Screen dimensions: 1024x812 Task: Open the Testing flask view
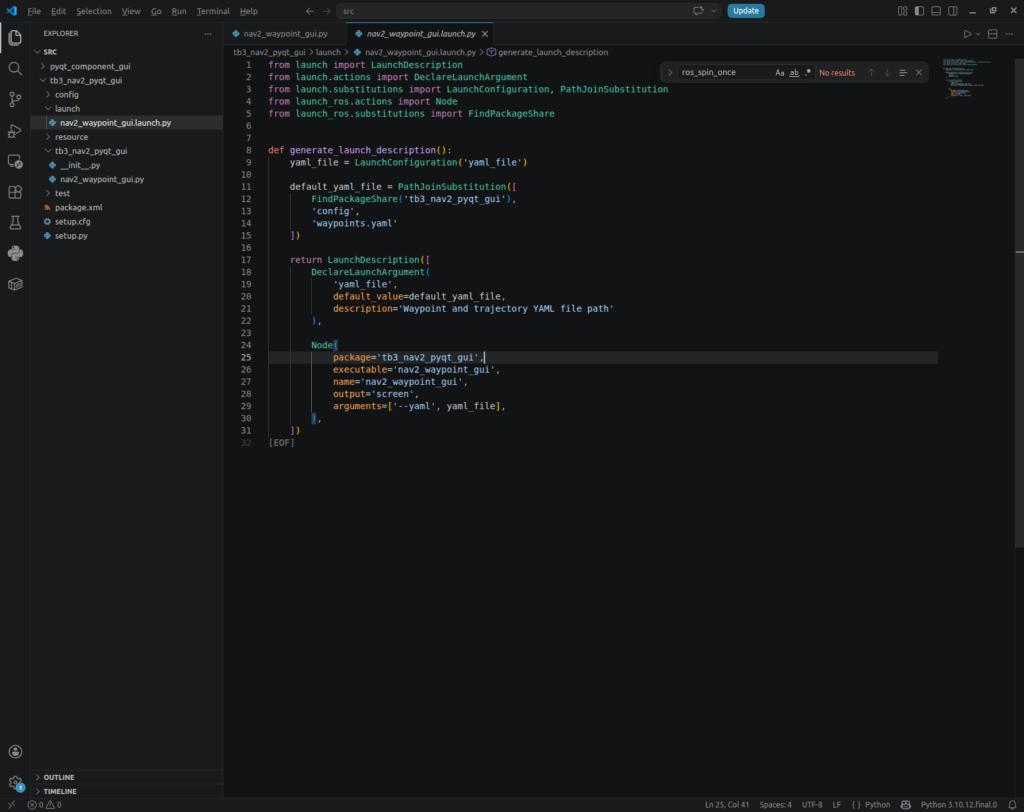[x=15, y=223]
